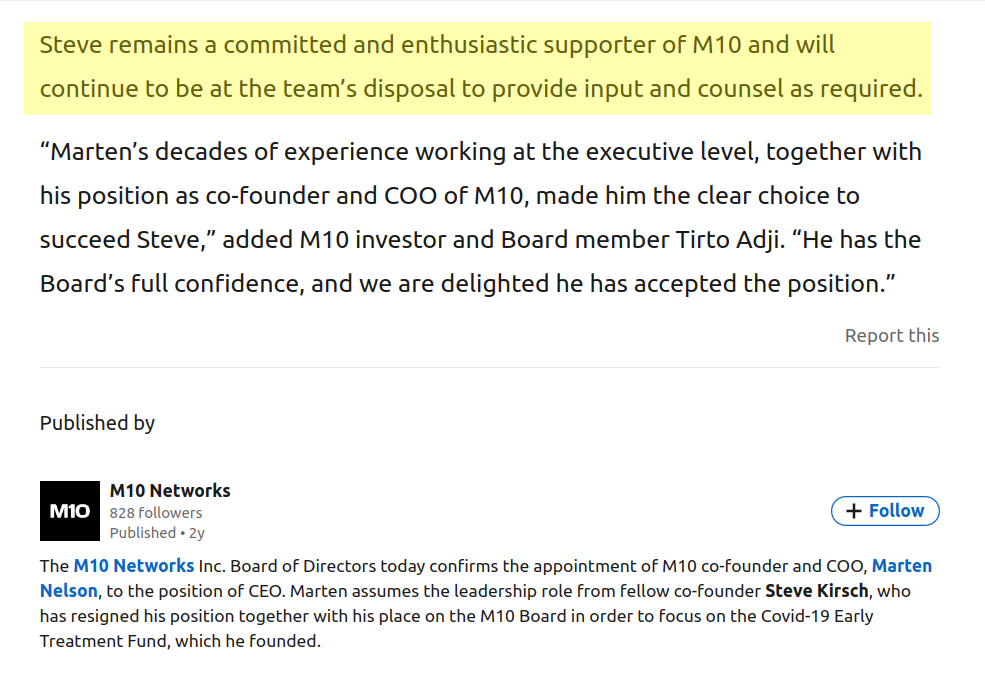Viewport: 985px width, 683px height.
Task: Open the blue M10 Networks link in description
Action: coord(134,566)
